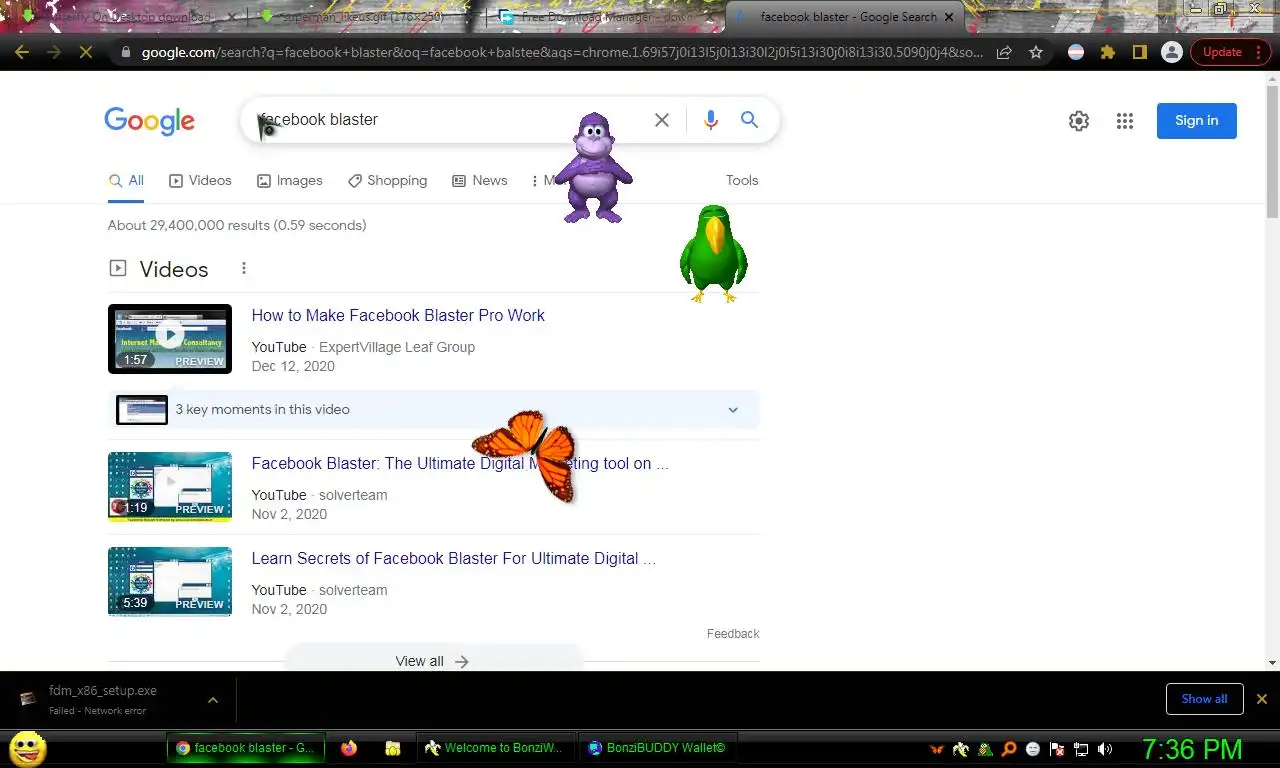Clear the search box with X
This screenshot has height=768, width=1280.
coord(662,120)
